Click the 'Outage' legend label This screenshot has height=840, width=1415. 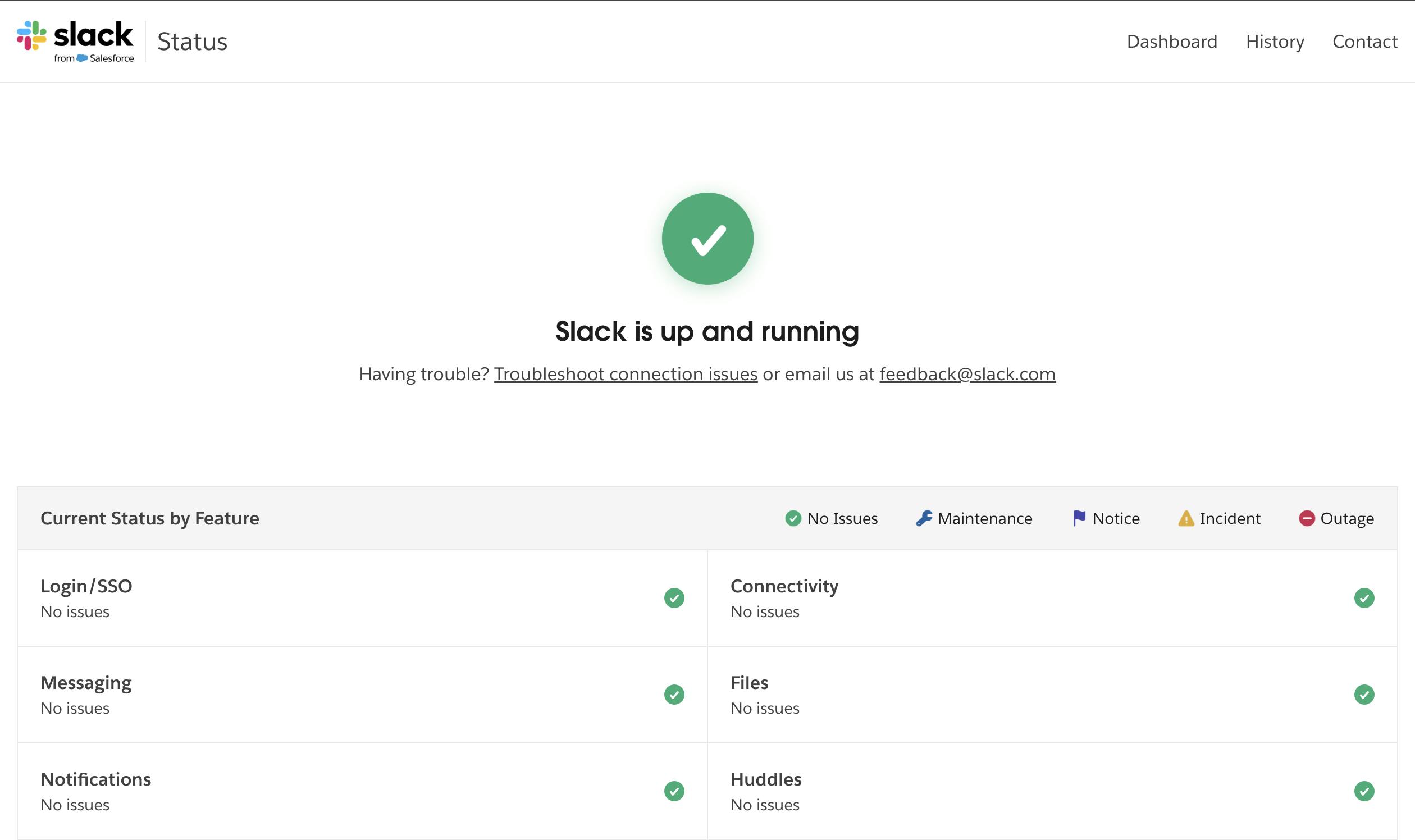pos(1347,518)
